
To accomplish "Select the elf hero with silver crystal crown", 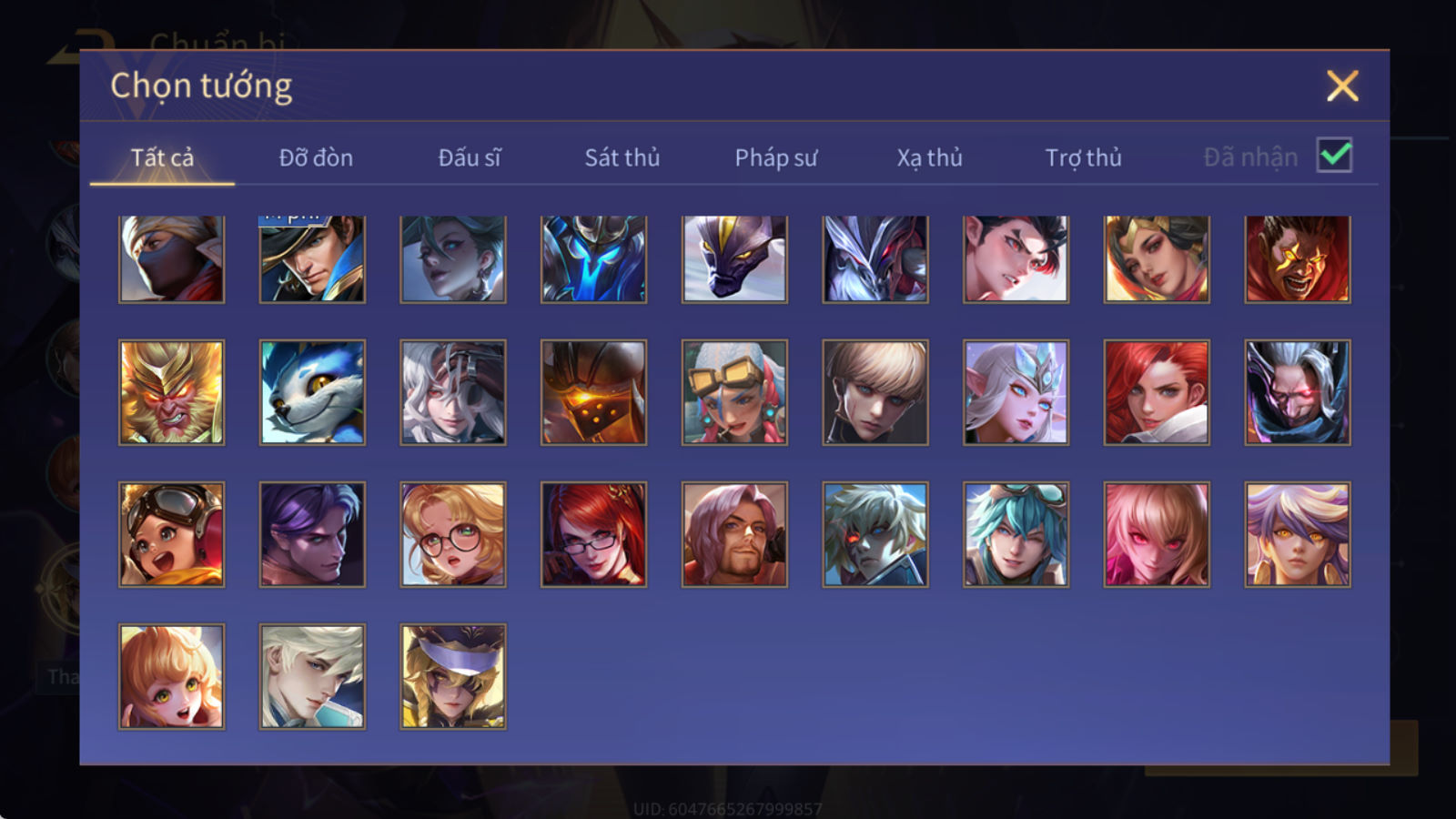I will pyautogui.click(x=1016, y=392).
